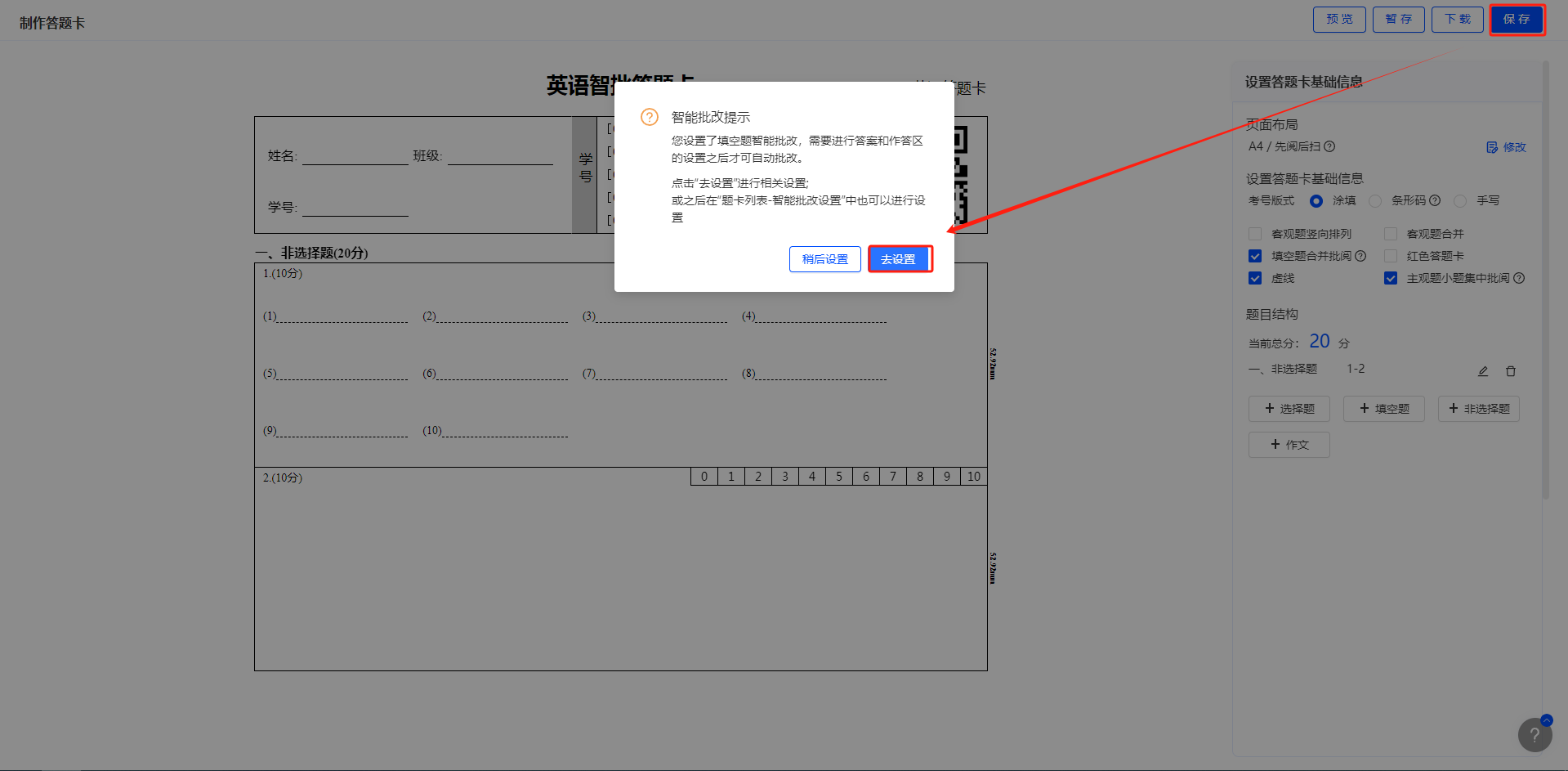Click the 稍后设置 button in the dialog

click(x=824, y=259)
